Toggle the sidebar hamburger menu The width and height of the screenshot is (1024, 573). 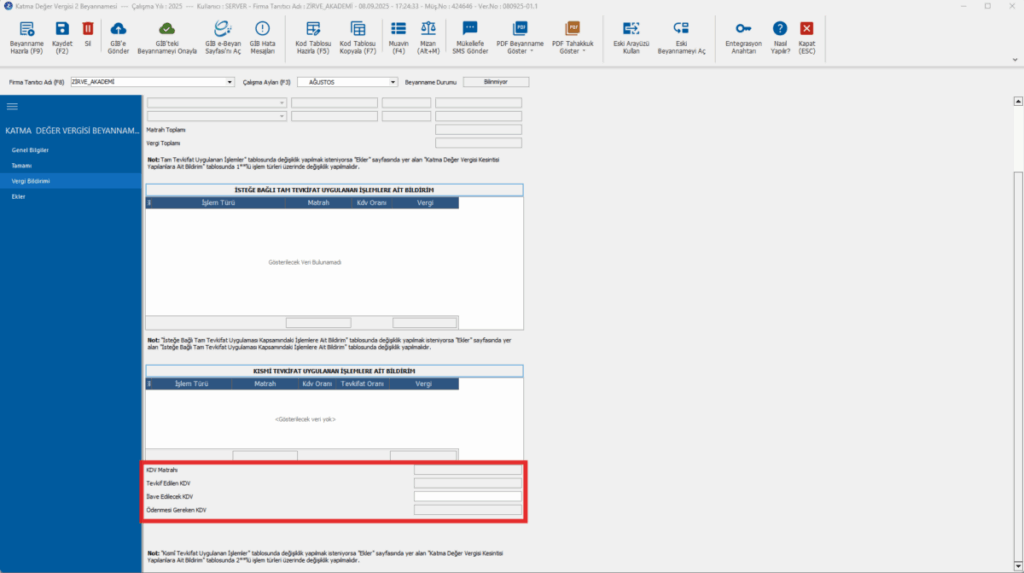click(x=12, y=106)
